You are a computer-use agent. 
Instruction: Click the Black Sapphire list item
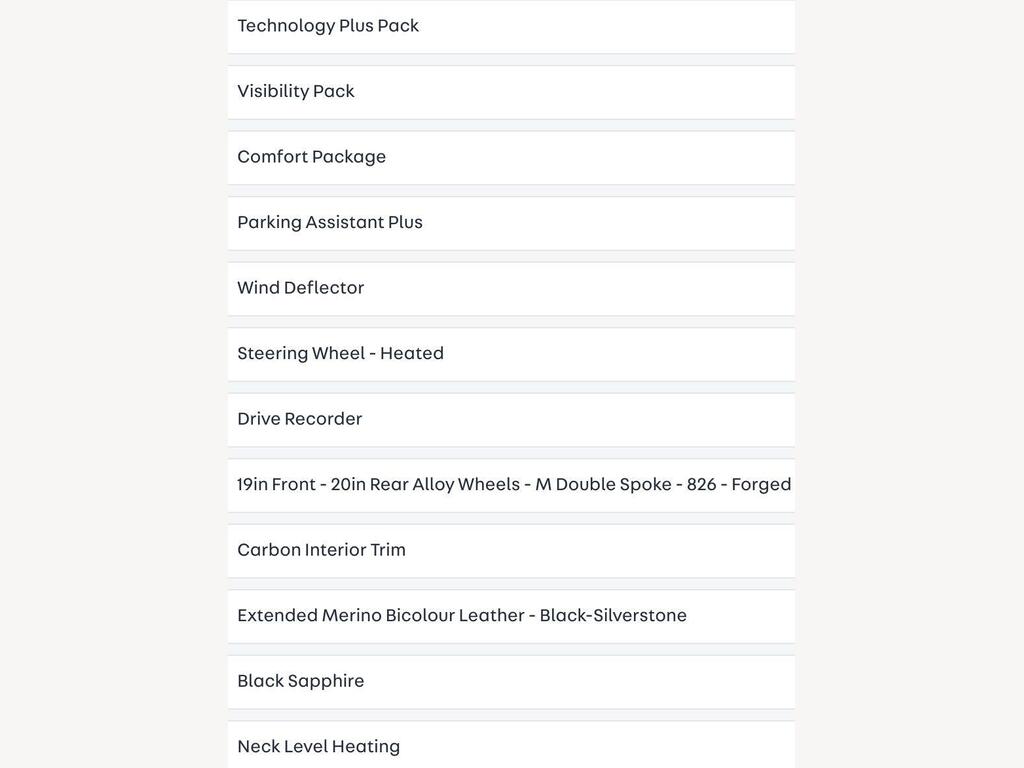tap(511, 682)
